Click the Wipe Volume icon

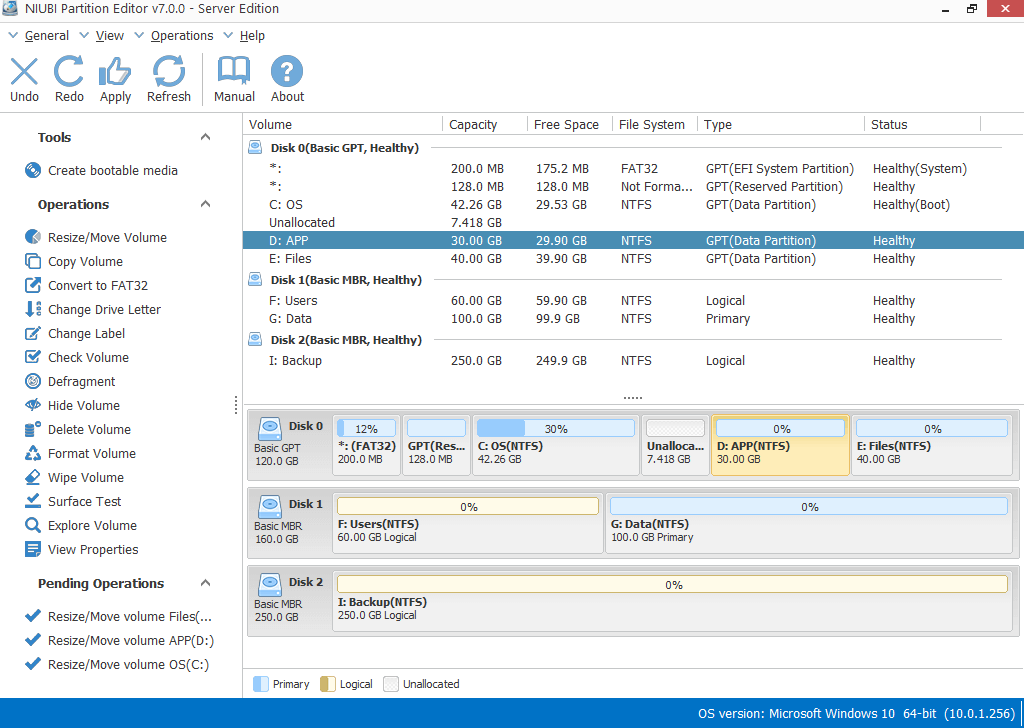pos(33,478)
